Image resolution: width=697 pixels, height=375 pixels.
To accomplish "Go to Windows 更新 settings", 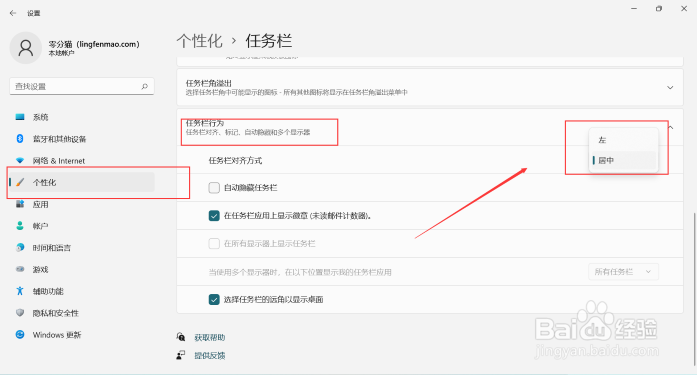I will tap(82, 335).
